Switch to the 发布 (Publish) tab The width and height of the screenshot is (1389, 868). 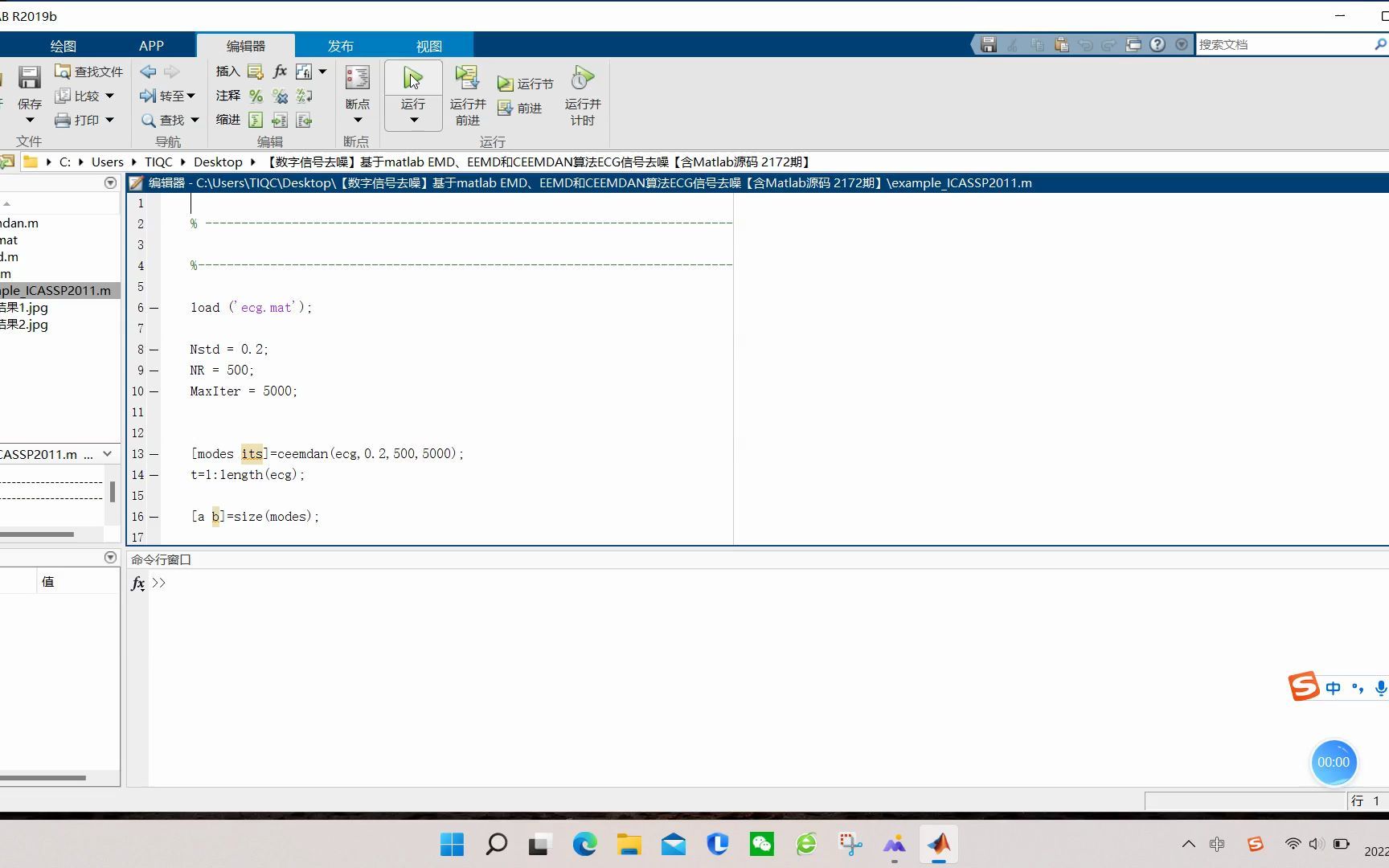(x=340, y=45)
